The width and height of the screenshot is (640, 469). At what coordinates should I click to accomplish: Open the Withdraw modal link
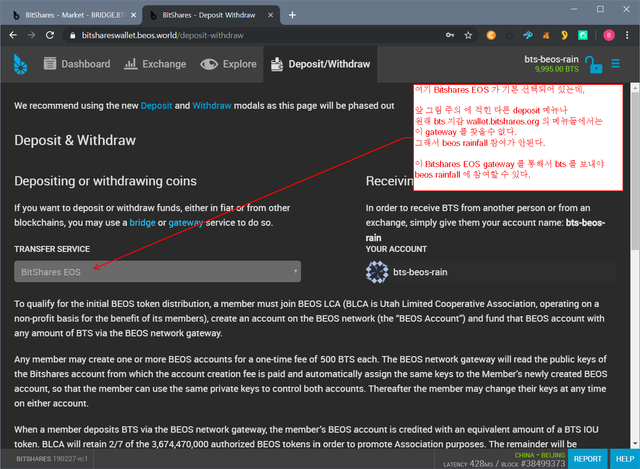point(212,106)
